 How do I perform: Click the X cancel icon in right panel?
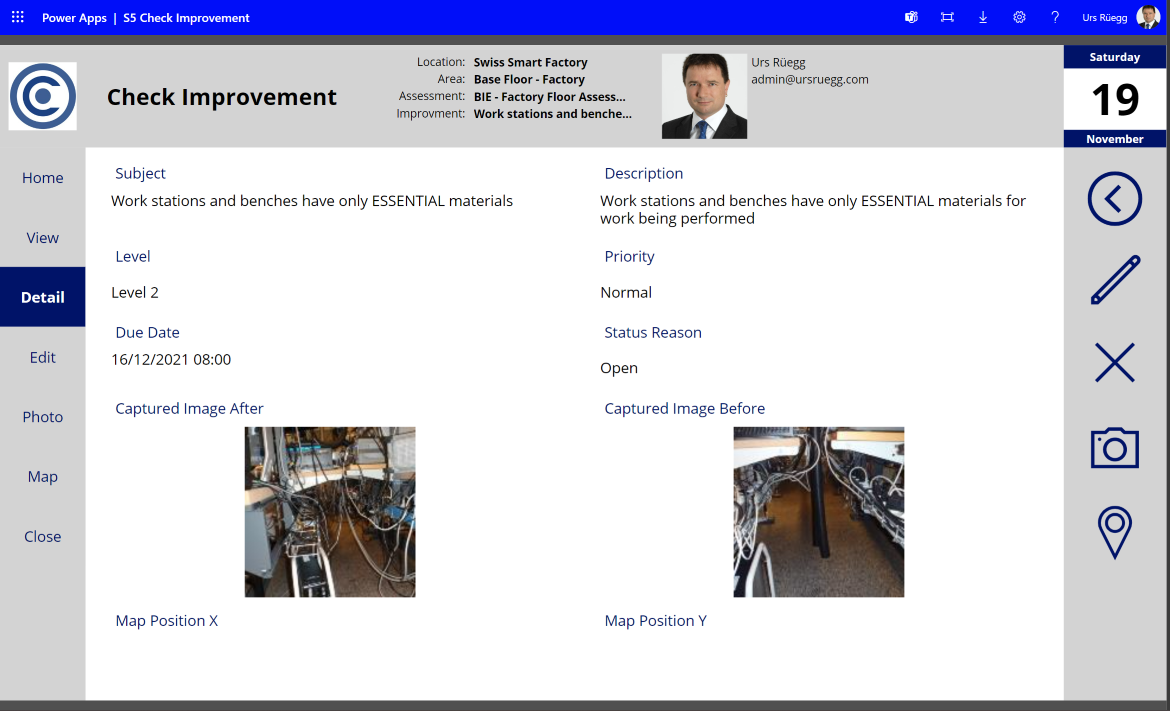coord(1115,363)
